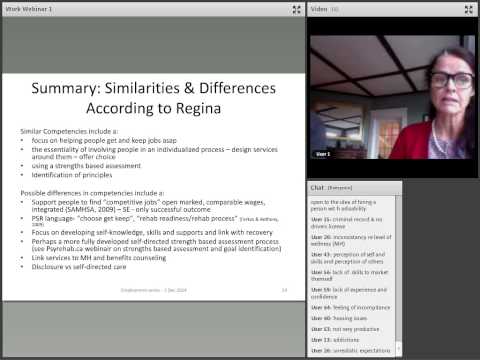Viewport: 480px width, 360px height.
Task: Click chat message 'perception of self and skills'
Action: [x=348, y=258]
